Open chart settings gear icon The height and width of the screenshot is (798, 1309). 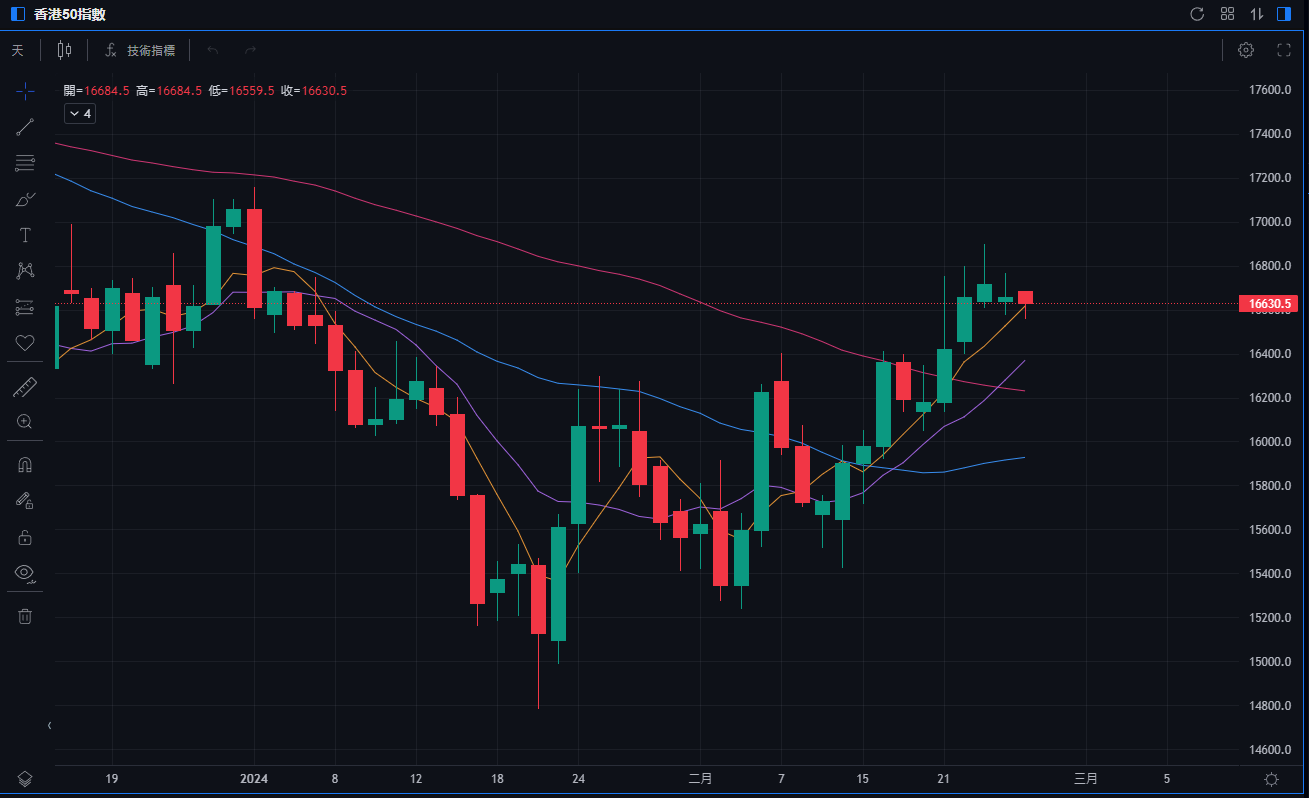[1246, 50]
